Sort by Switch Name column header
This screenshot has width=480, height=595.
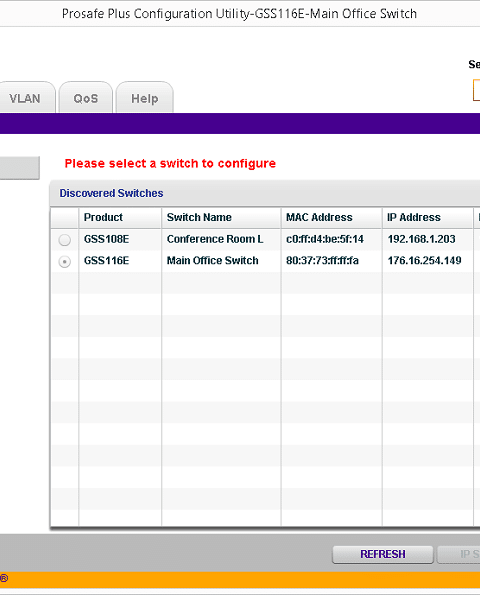(221, 217)
